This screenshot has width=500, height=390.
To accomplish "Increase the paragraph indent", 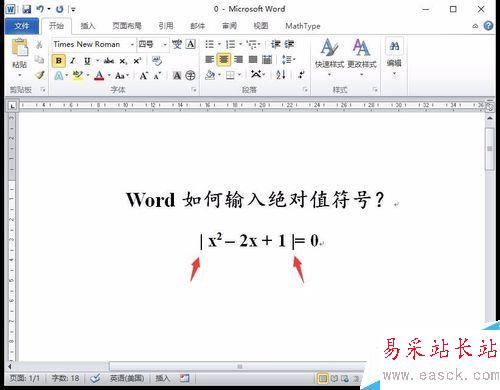I will pos(289,44).
